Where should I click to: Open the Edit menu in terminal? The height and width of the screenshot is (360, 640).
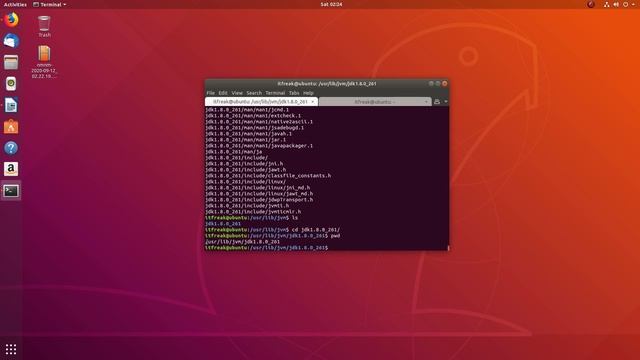click(x=223, y=93)
